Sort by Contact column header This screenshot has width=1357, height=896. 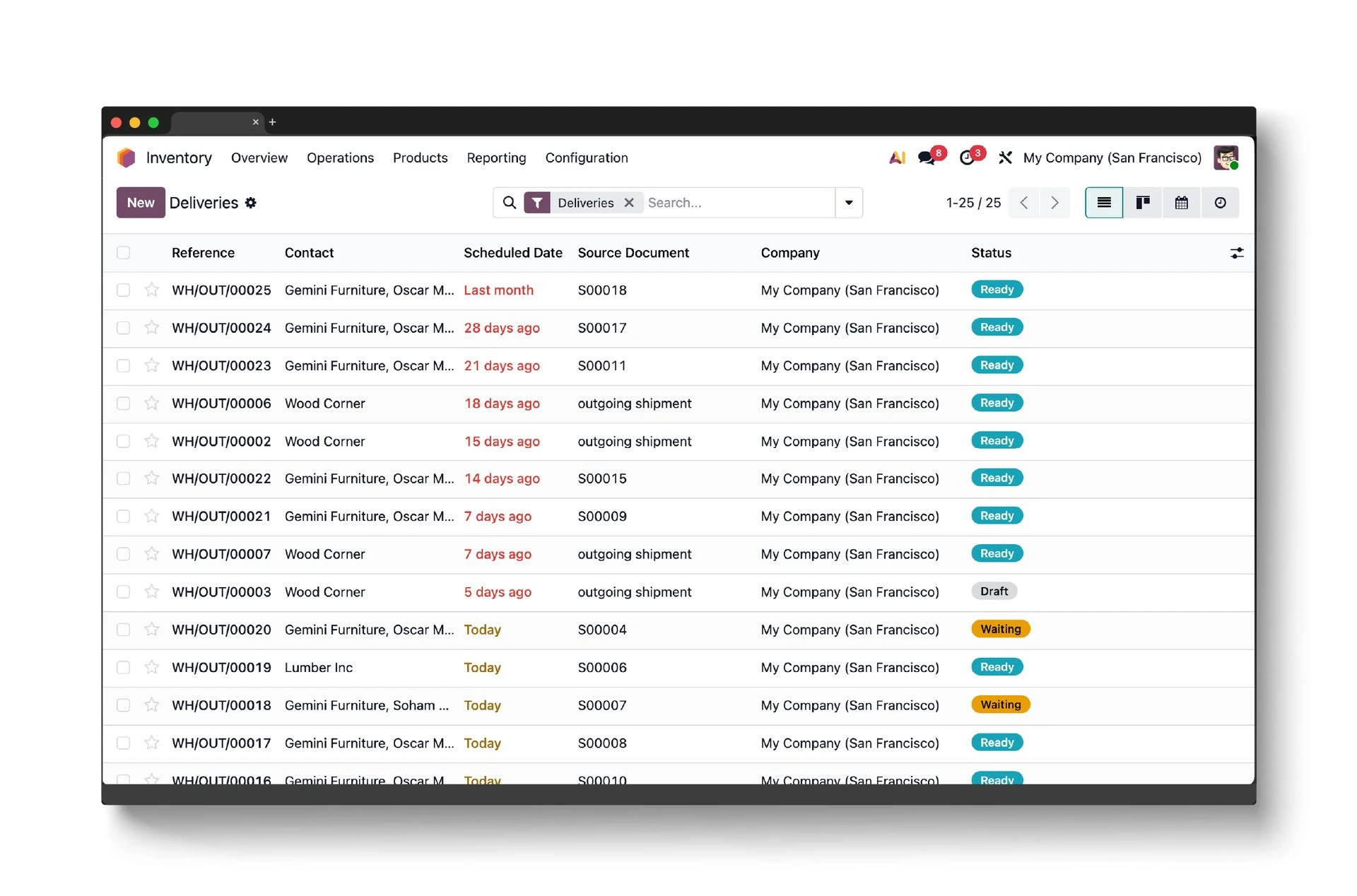(309, 253)
